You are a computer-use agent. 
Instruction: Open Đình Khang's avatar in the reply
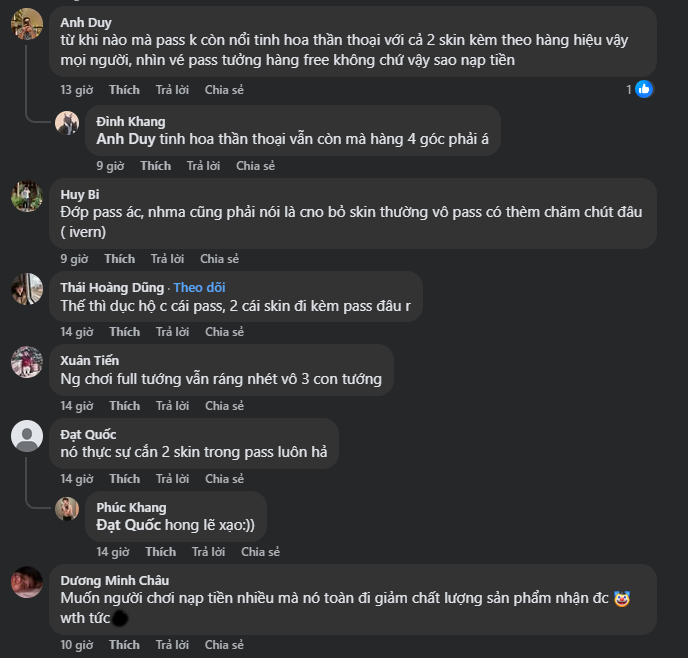pyautogui.click(x=67, y=123)
